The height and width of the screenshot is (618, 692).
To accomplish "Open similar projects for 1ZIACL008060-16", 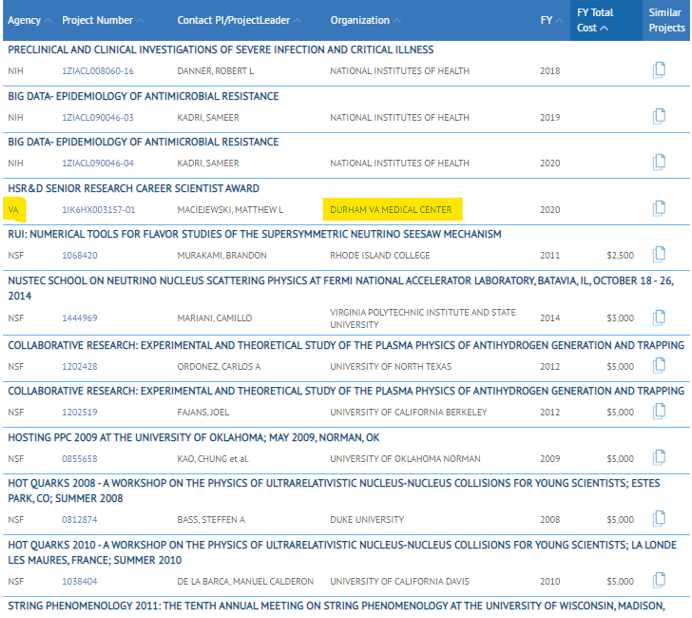I will click(659, 70).
